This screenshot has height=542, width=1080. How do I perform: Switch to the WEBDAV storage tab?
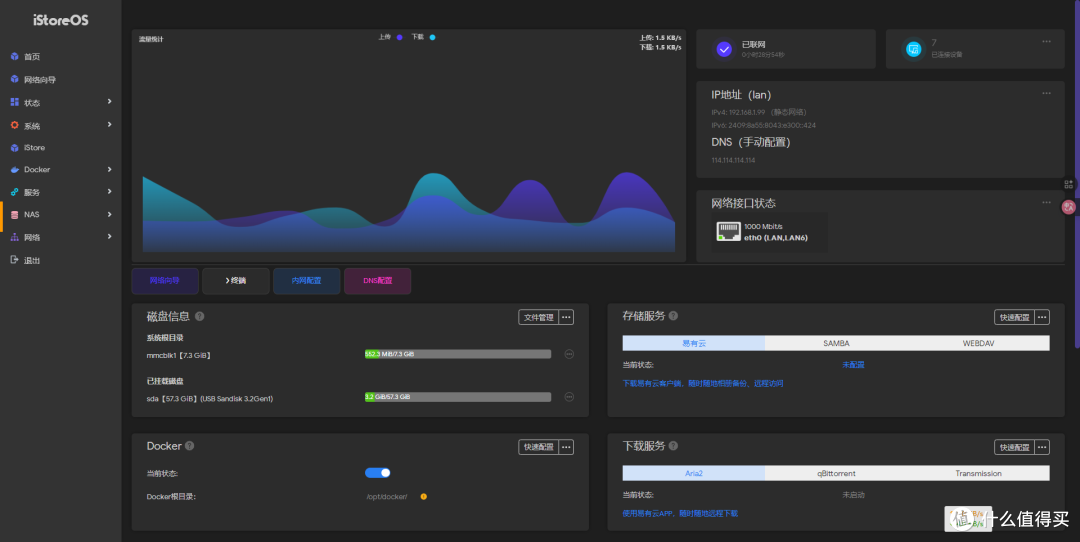point(978,343)
